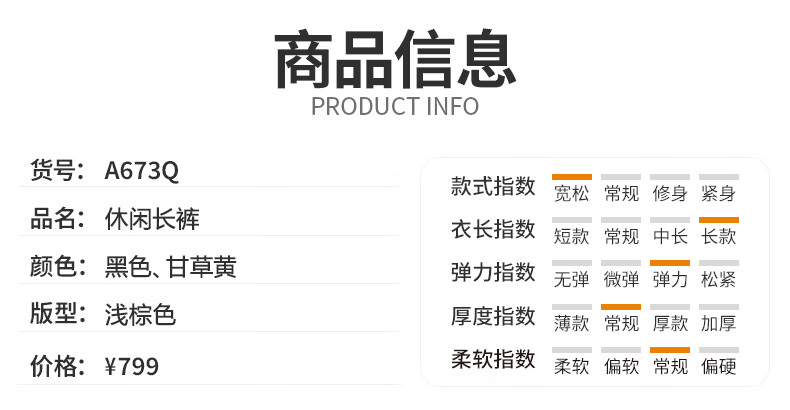The width and height of the screenshot is (790, 410).
Task: Pick the 无弹 elasticity option
Action: click(571, 279)
